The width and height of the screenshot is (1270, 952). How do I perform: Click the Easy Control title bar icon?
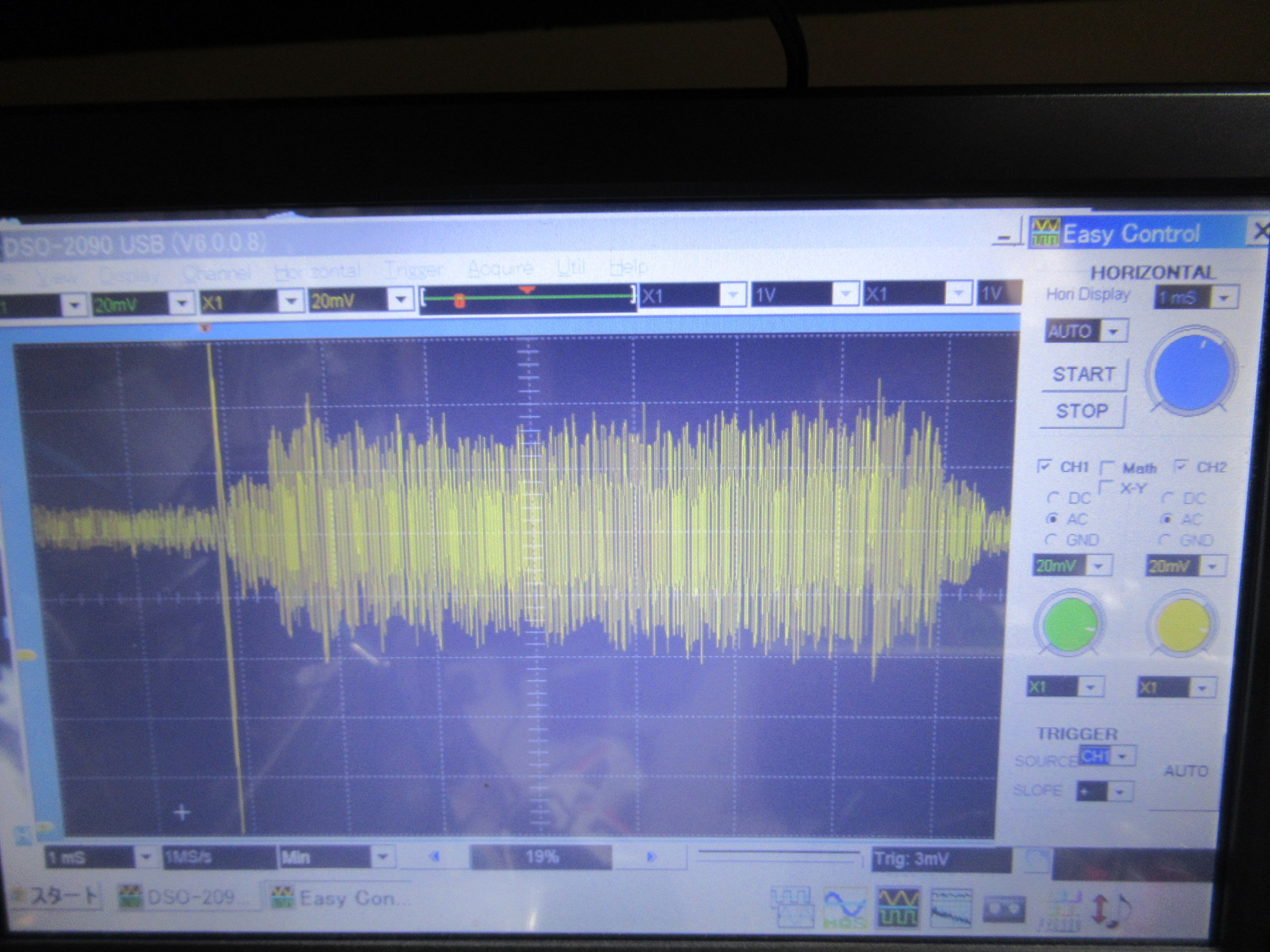[x=1045, y=233]
